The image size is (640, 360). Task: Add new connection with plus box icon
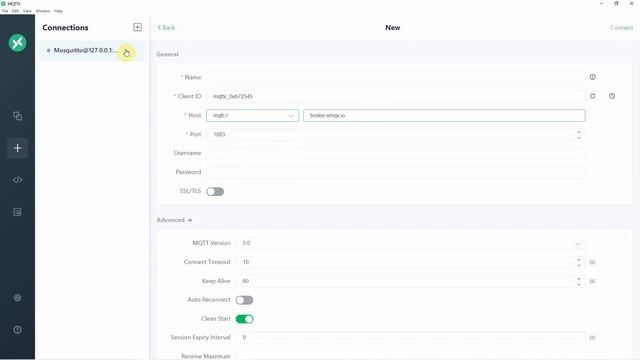click(138, 27)
